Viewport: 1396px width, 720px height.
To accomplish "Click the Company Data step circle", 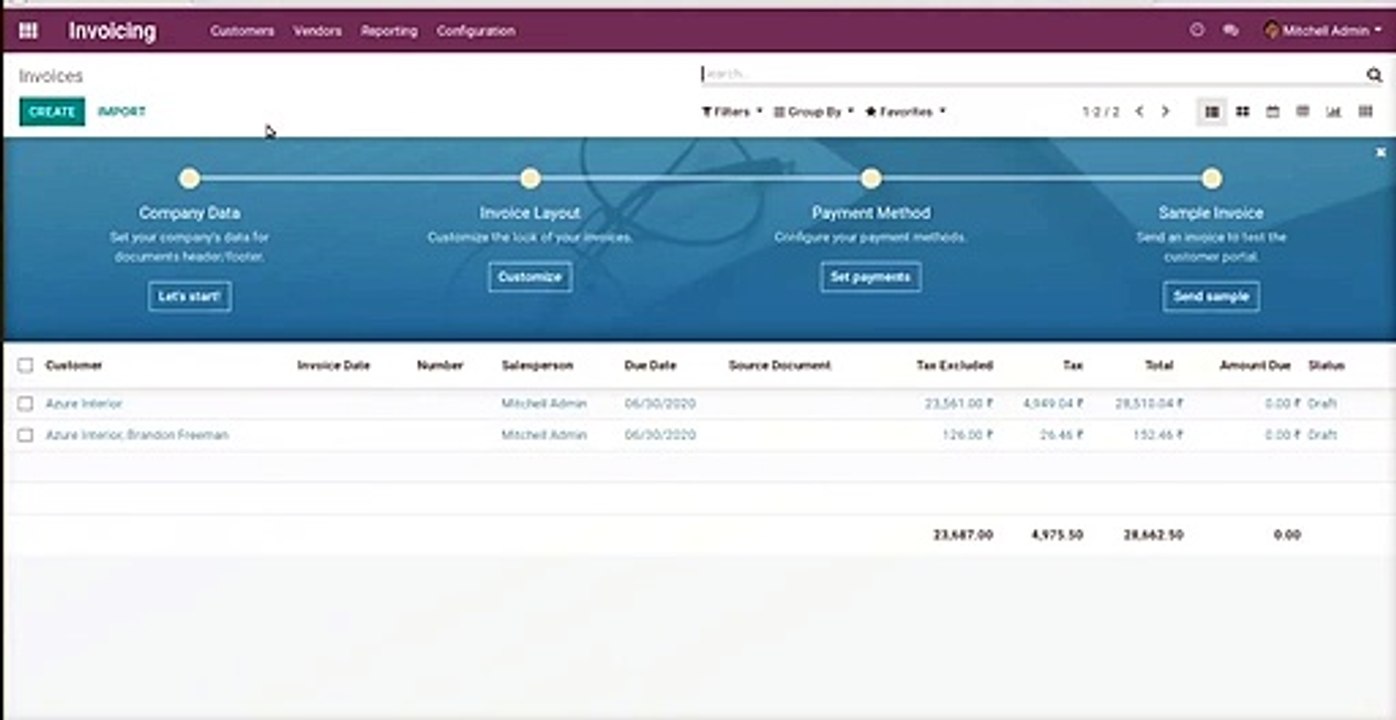I will pyautogui.click(x=189, y=179).
